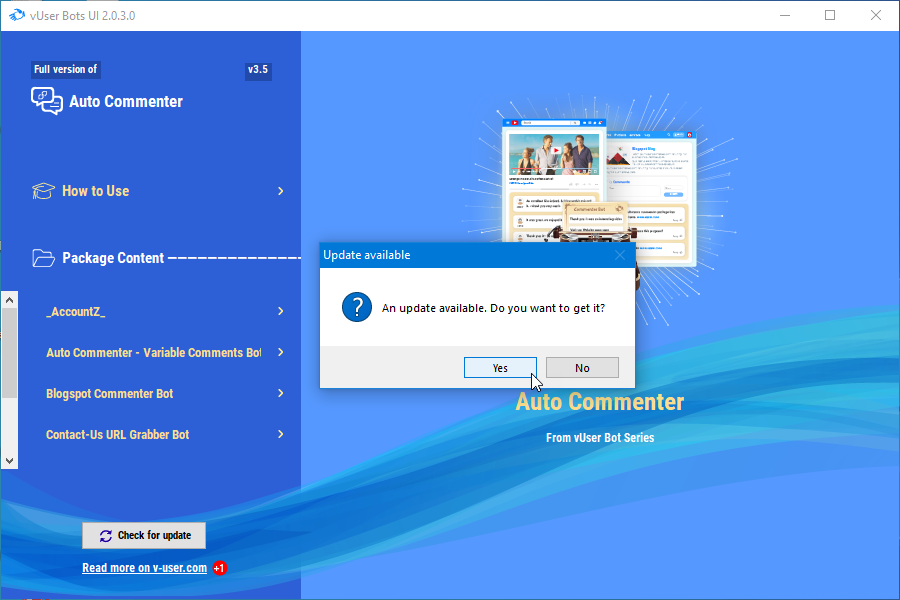Click the Package Content folder icon

(43, 258)
